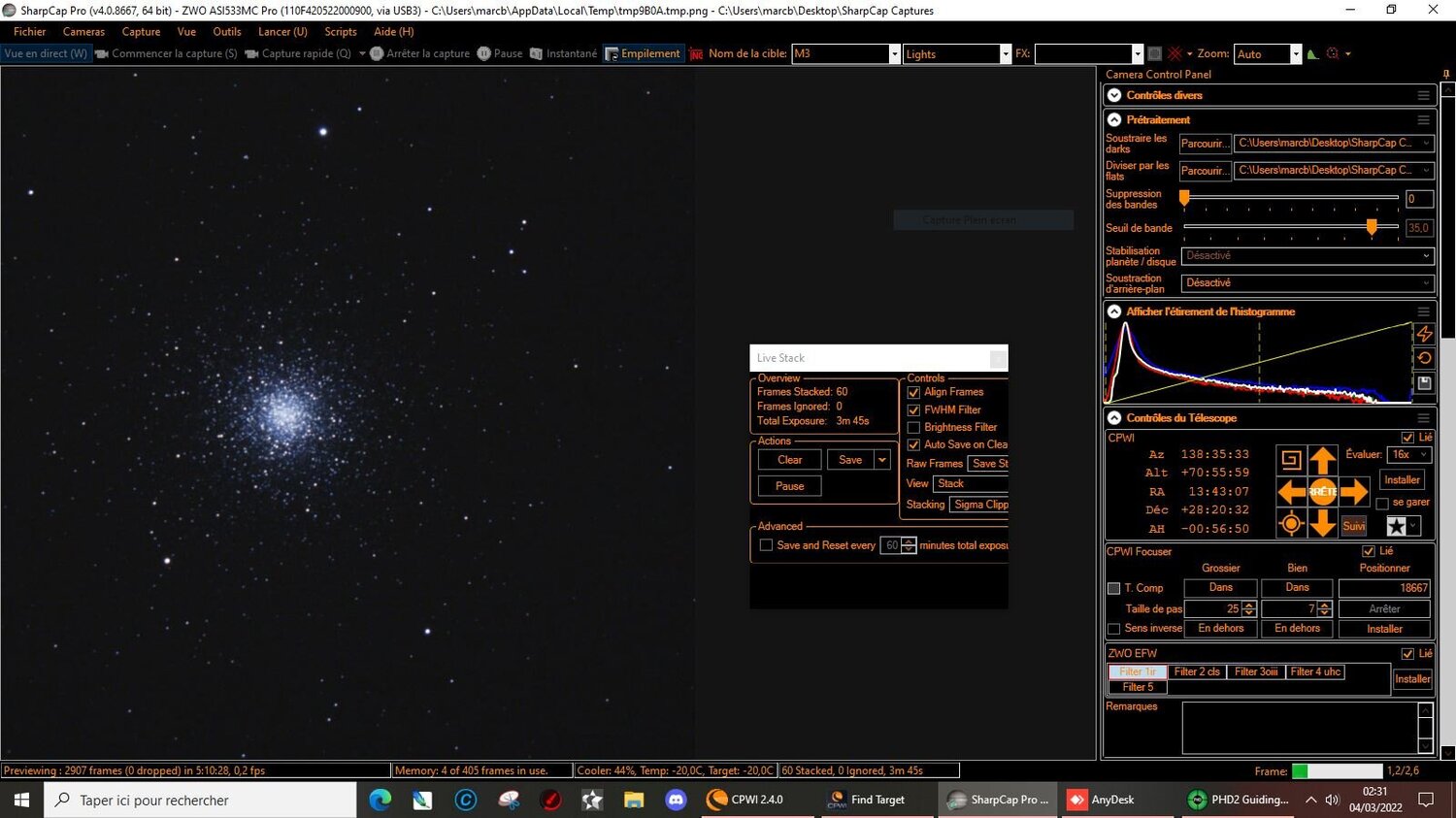Reset the histogram stretch with the circular arrow
Viewport: 1456px width, 818px height.
coord(1424,358)
